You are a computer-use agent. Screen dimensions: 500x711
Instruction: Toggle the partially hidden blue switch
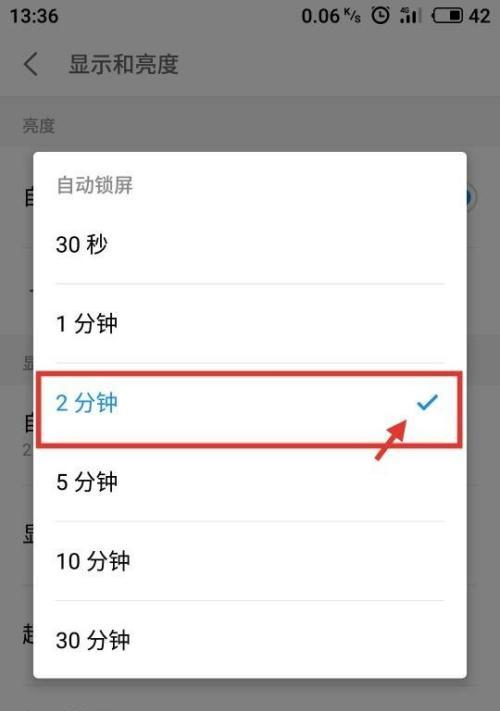coord(471,198)
